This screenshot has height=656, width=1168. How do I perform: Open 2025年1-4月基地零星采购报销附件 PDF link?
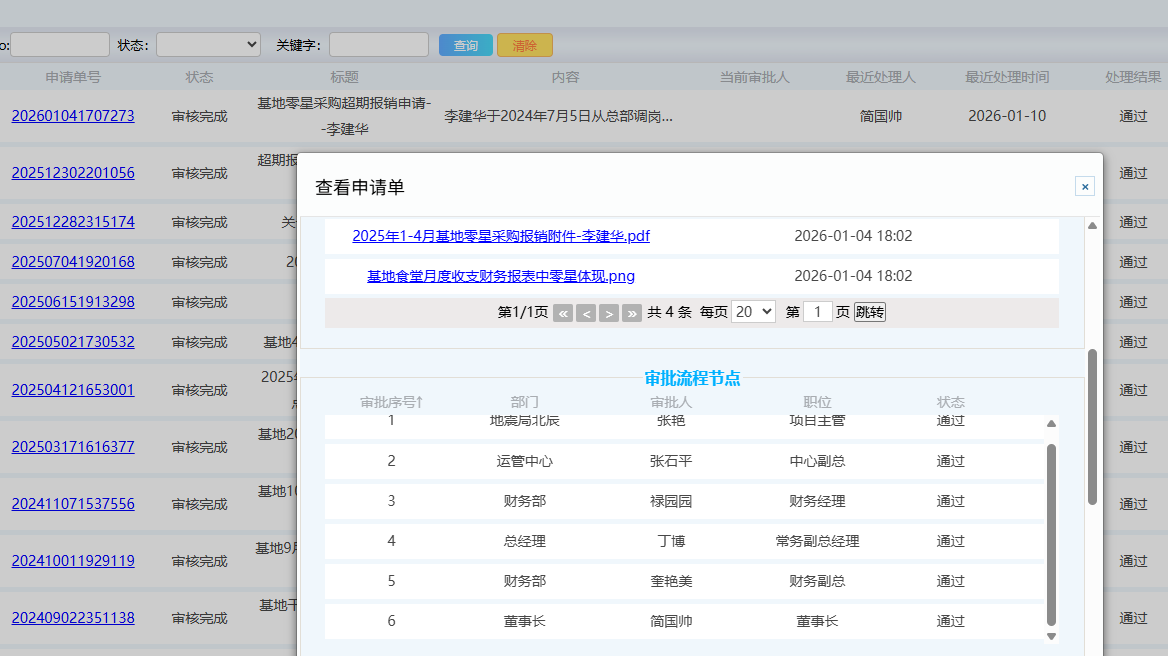501,236
